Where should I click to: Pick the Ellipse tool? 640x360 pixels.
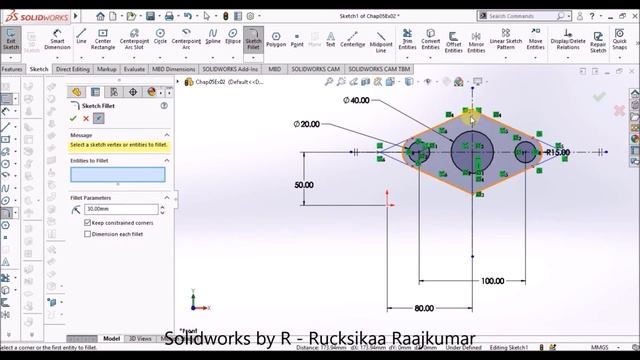tap(233, 36)
